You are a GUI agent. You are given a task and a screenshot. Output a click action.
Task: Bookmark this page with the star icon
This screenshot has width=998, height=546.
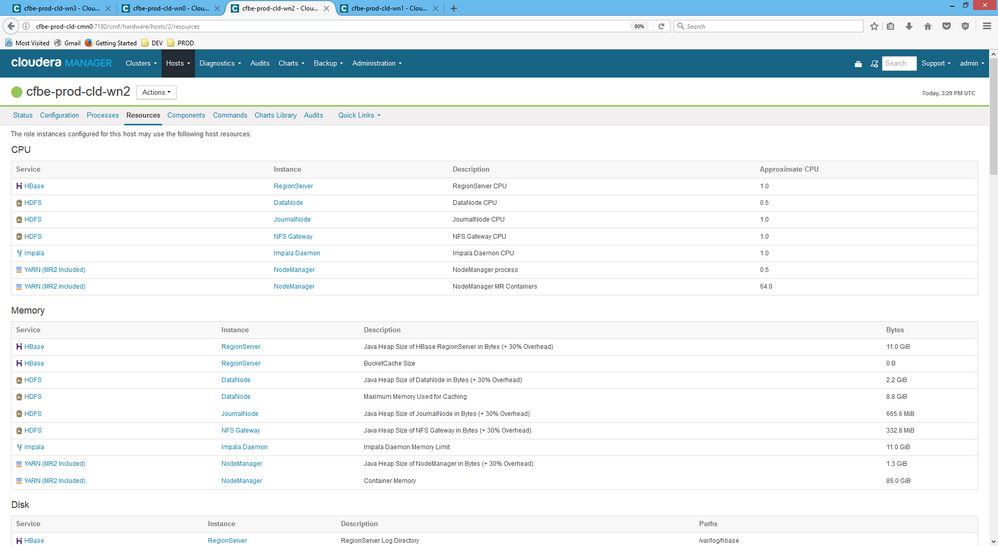point(874,26)
